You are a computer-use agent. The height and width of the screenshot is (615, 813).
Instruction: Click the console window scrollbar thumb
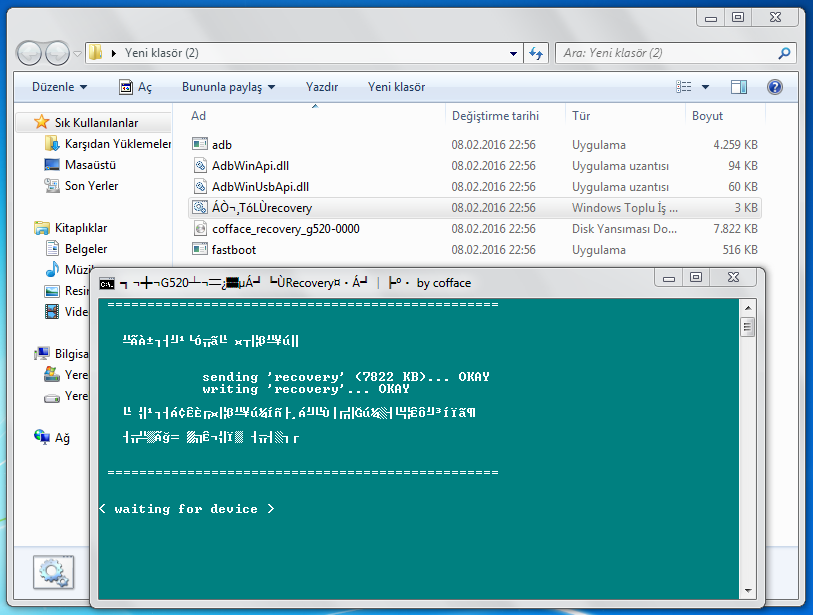[x=747, y=327]
